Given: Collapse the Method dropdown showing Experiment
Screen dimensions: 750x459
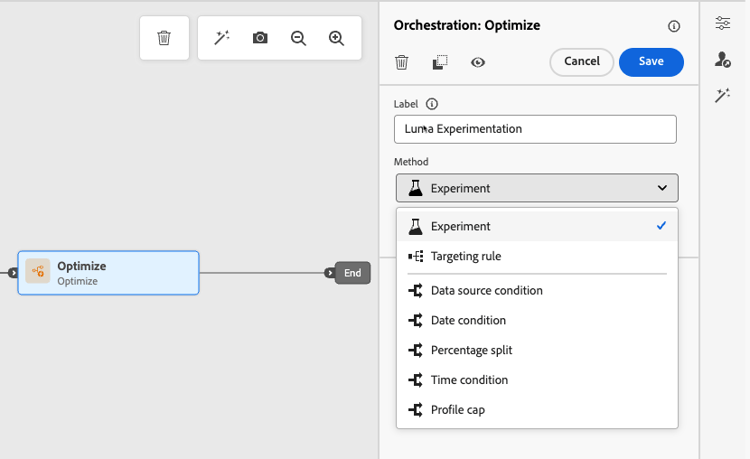Looking at the screenshot, I should coord(537,188).
